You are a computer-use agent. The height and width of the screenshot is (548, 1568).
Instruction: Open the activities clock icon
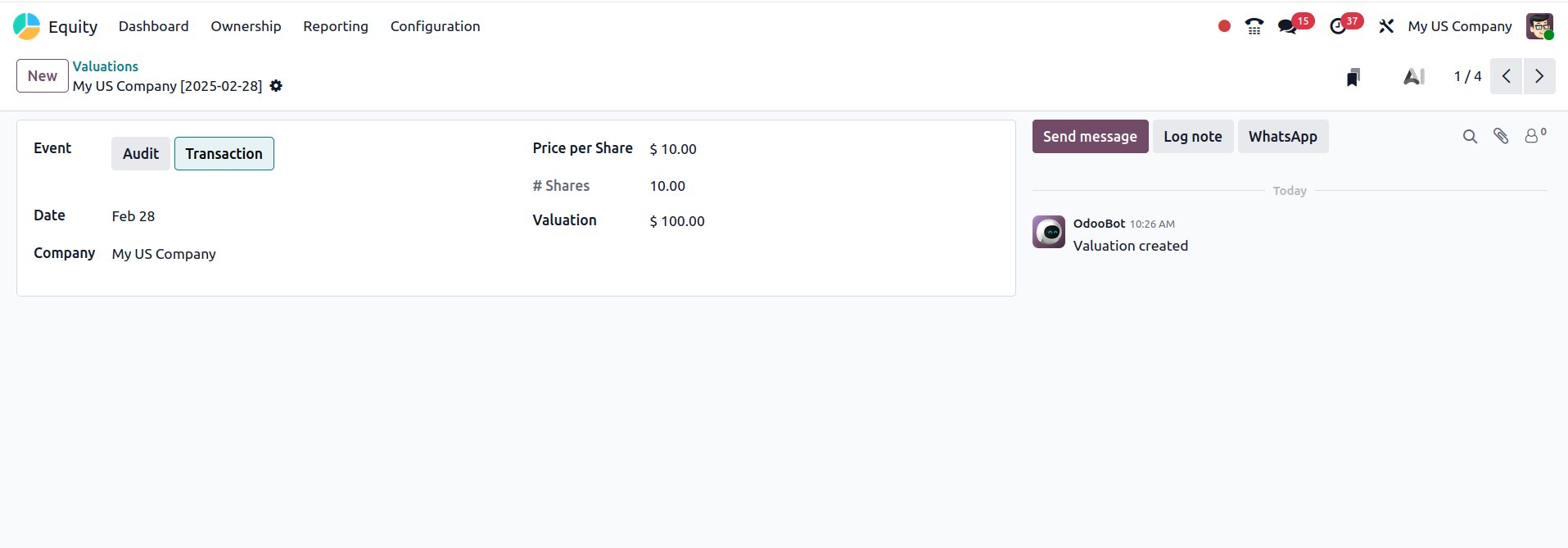1338,26
